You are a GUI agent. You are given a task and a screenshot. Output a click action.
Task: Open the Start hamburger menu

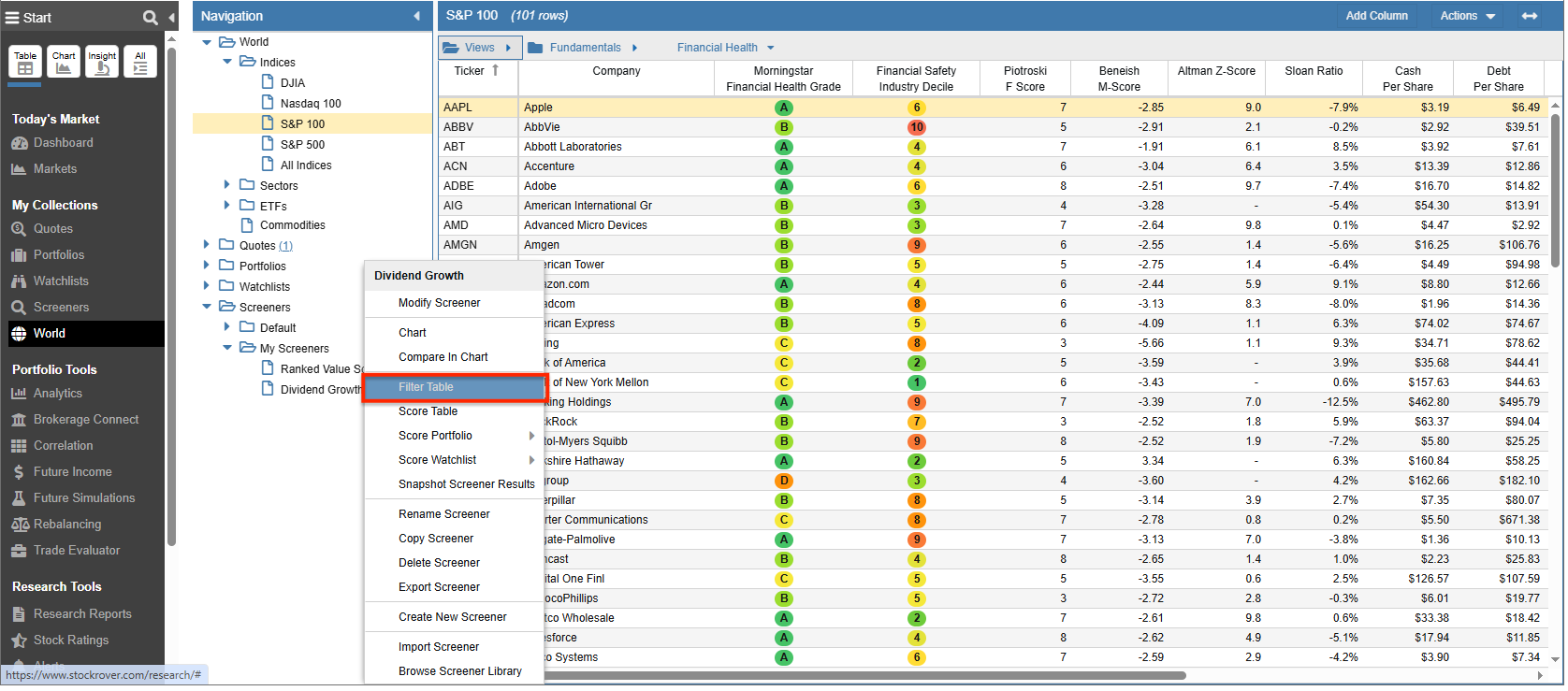pyautogui.click(x=12, y=18)
